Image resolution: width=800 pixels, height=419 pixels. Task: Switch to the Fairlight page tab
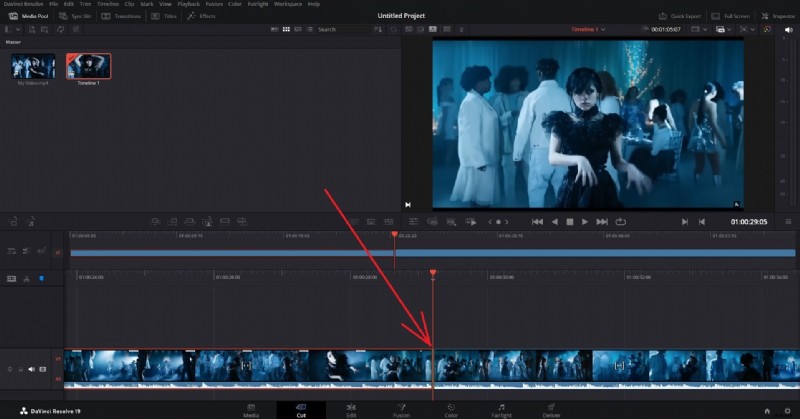(x=501, y=410)
